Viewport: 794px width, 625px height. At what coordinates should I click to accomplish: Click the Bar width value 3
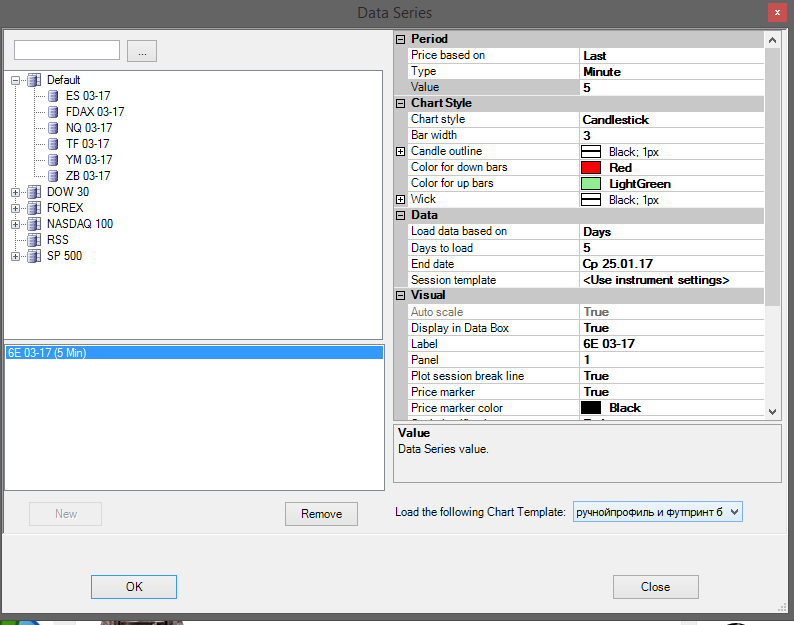coord(671,135)
